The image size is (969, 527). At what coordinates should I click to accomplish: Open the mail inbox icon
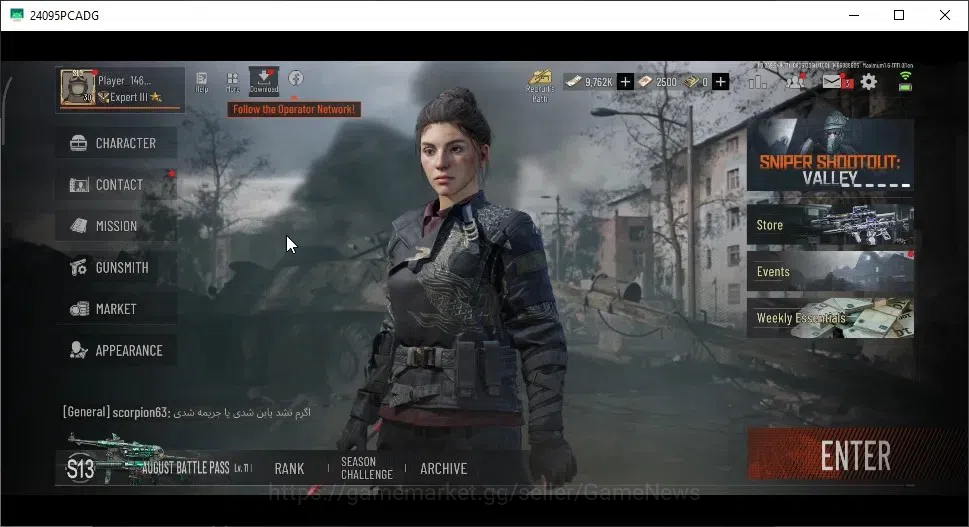click(832, 82)
